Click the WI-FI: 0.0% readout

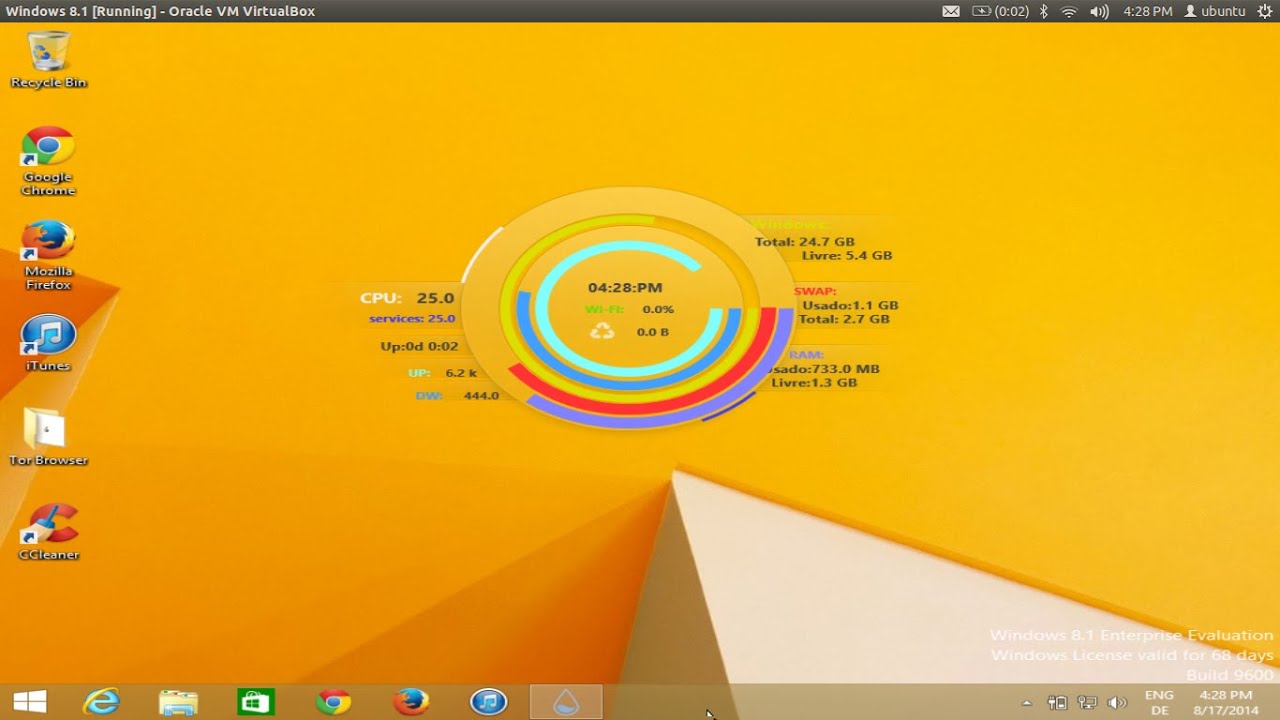629,310
